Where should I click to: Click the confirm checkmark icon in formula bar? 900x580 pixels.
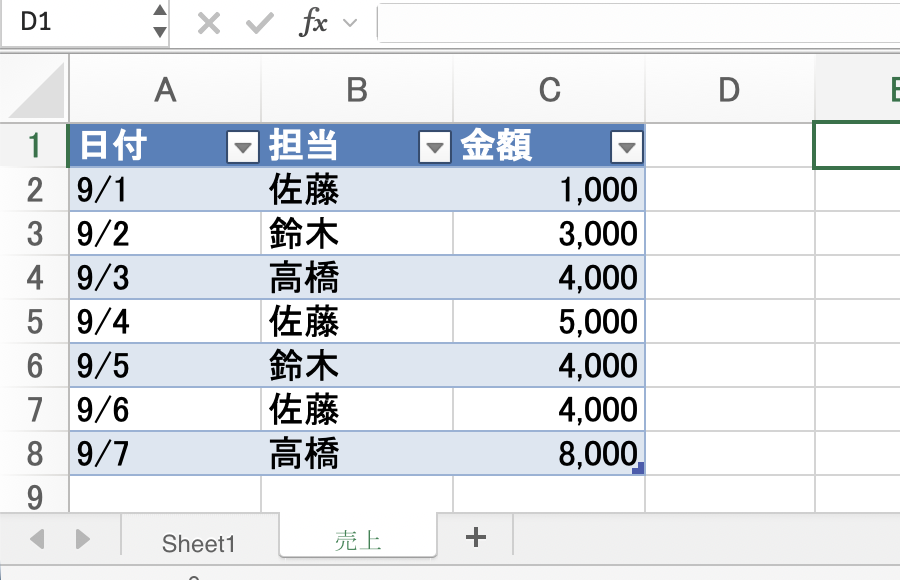tap(259, 24)
